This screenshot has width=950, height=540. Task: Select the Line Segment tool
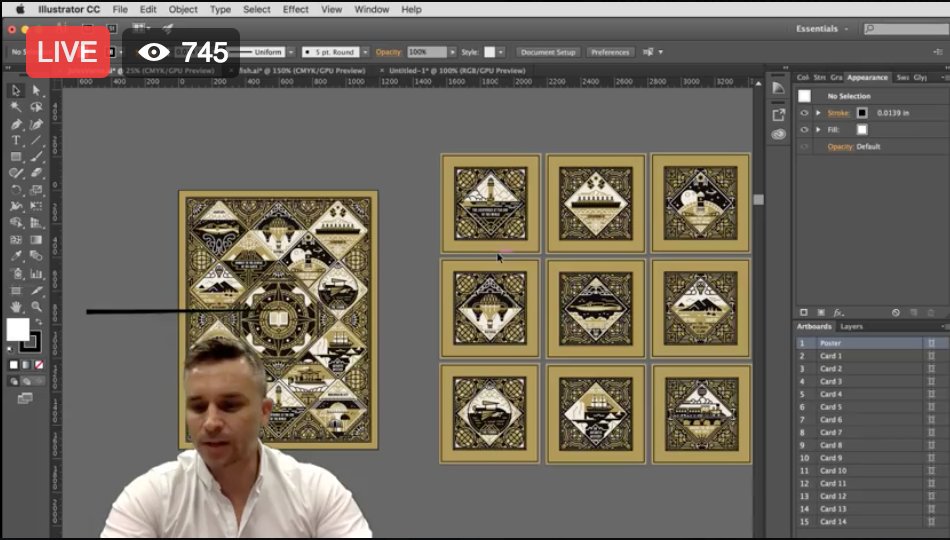[36, 141]
